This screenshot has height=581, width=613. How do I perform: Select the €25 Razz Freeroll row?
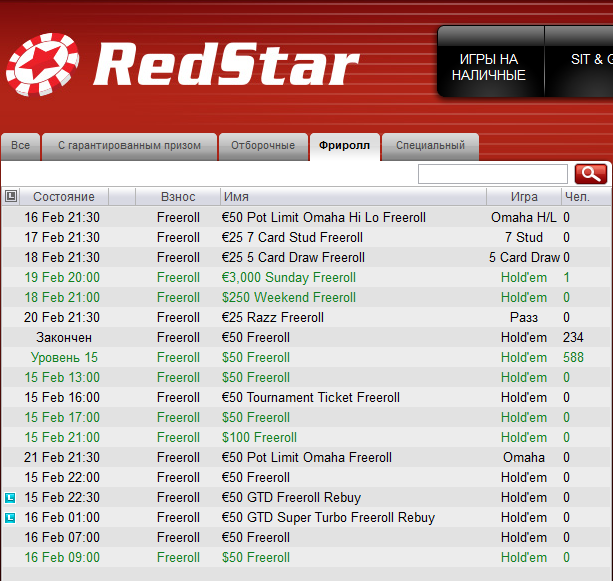pyautogui.click(x=272, y=317)
